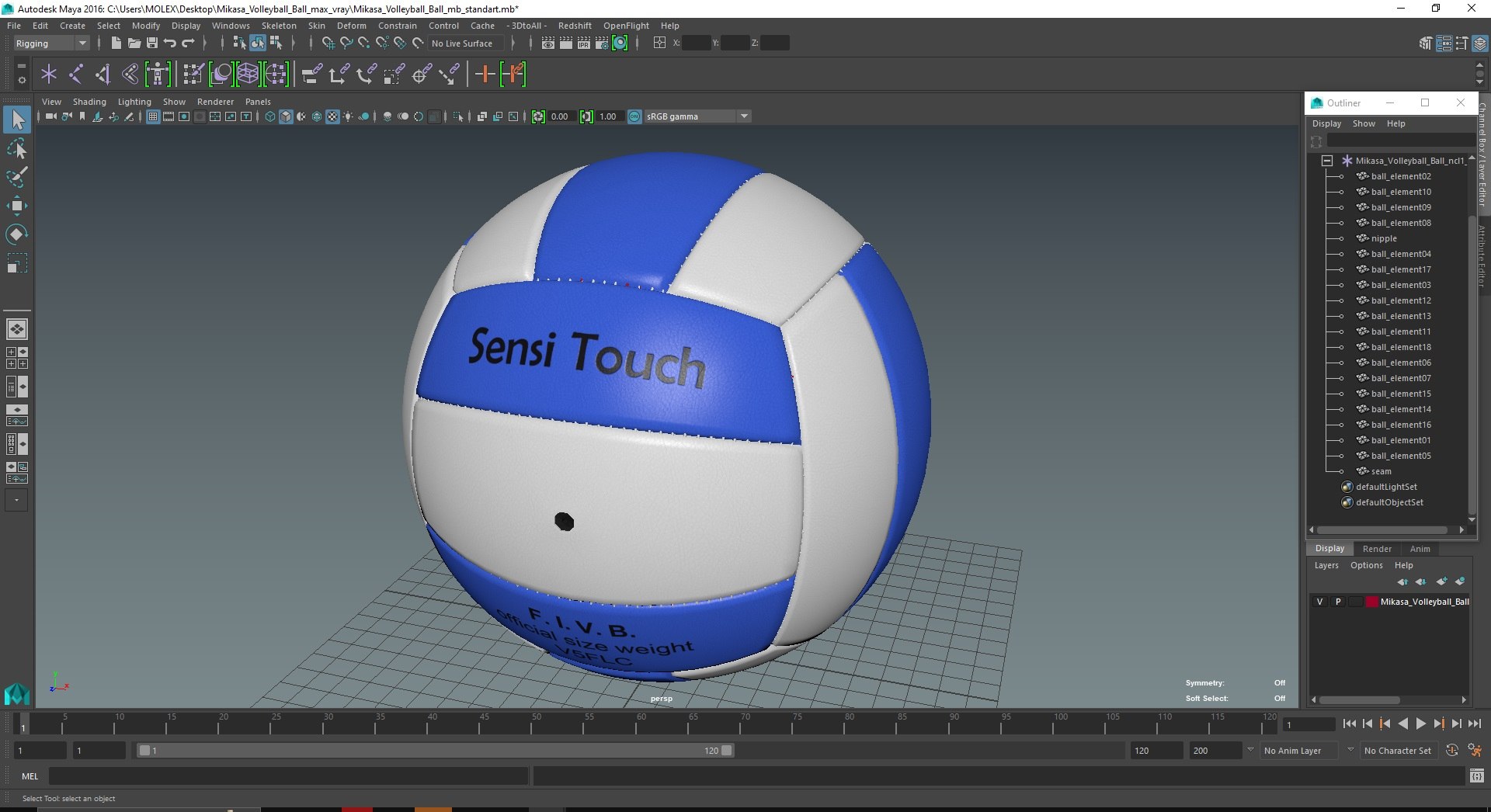
Task: Open the viewport Shading menu
Action: [x=89, y=102]
